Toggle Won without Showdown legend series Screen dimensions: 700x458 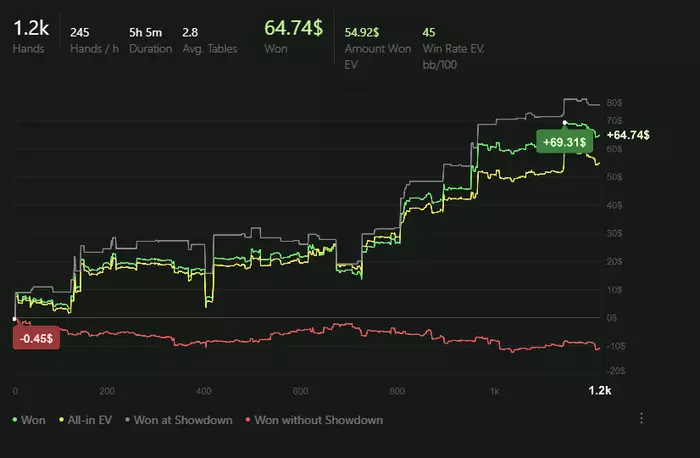[314, 420]
